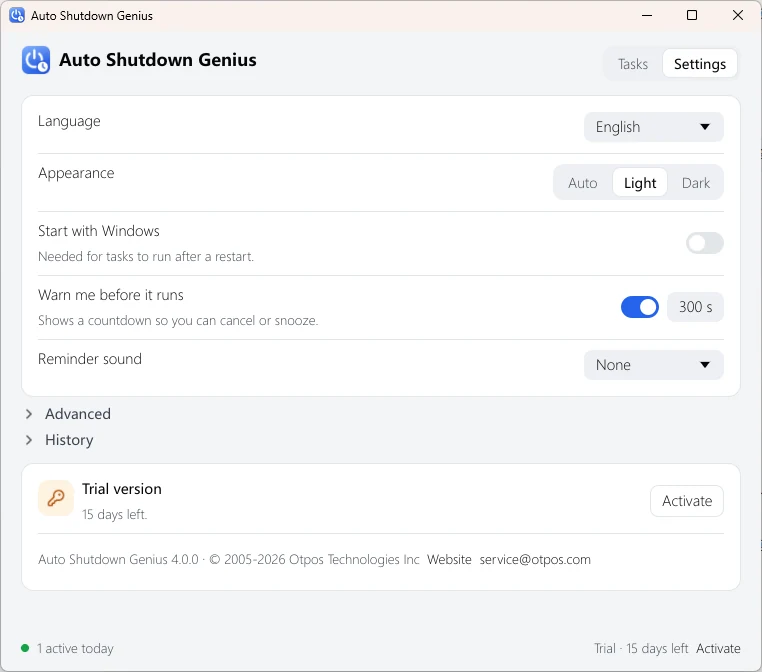The height and width of the screenshot is (672, 762).
Task: Enable Start with Windows toggle
Action: click(x=705, y=243)
